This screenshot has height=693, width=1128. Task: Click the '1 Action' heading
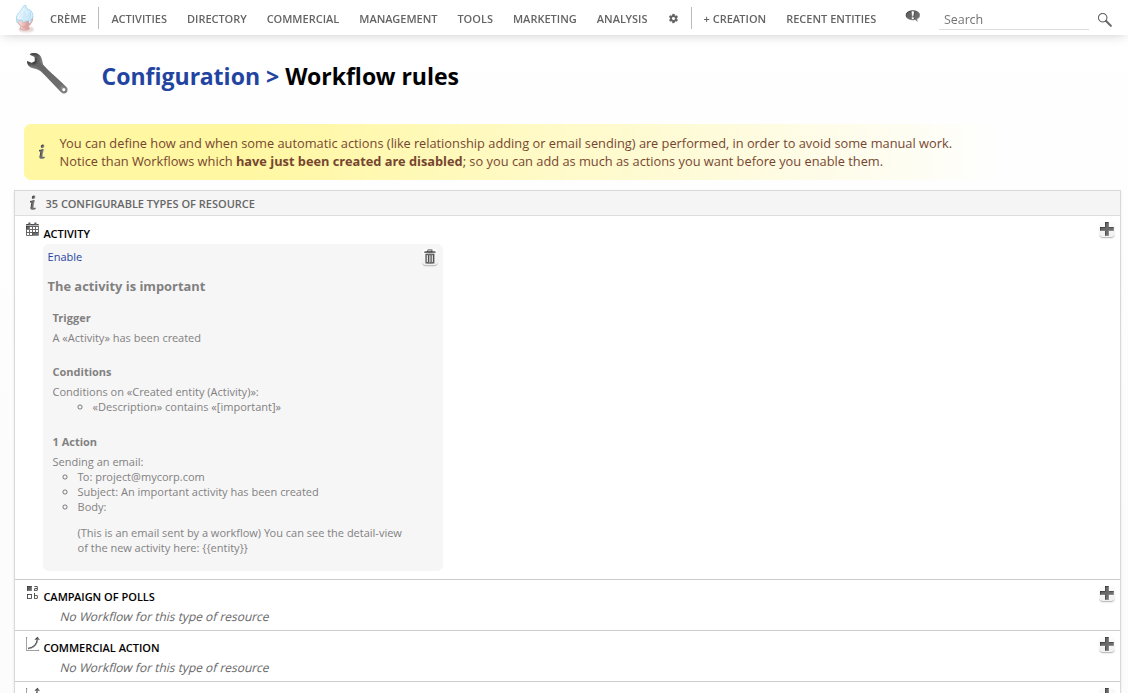(74, 442)
